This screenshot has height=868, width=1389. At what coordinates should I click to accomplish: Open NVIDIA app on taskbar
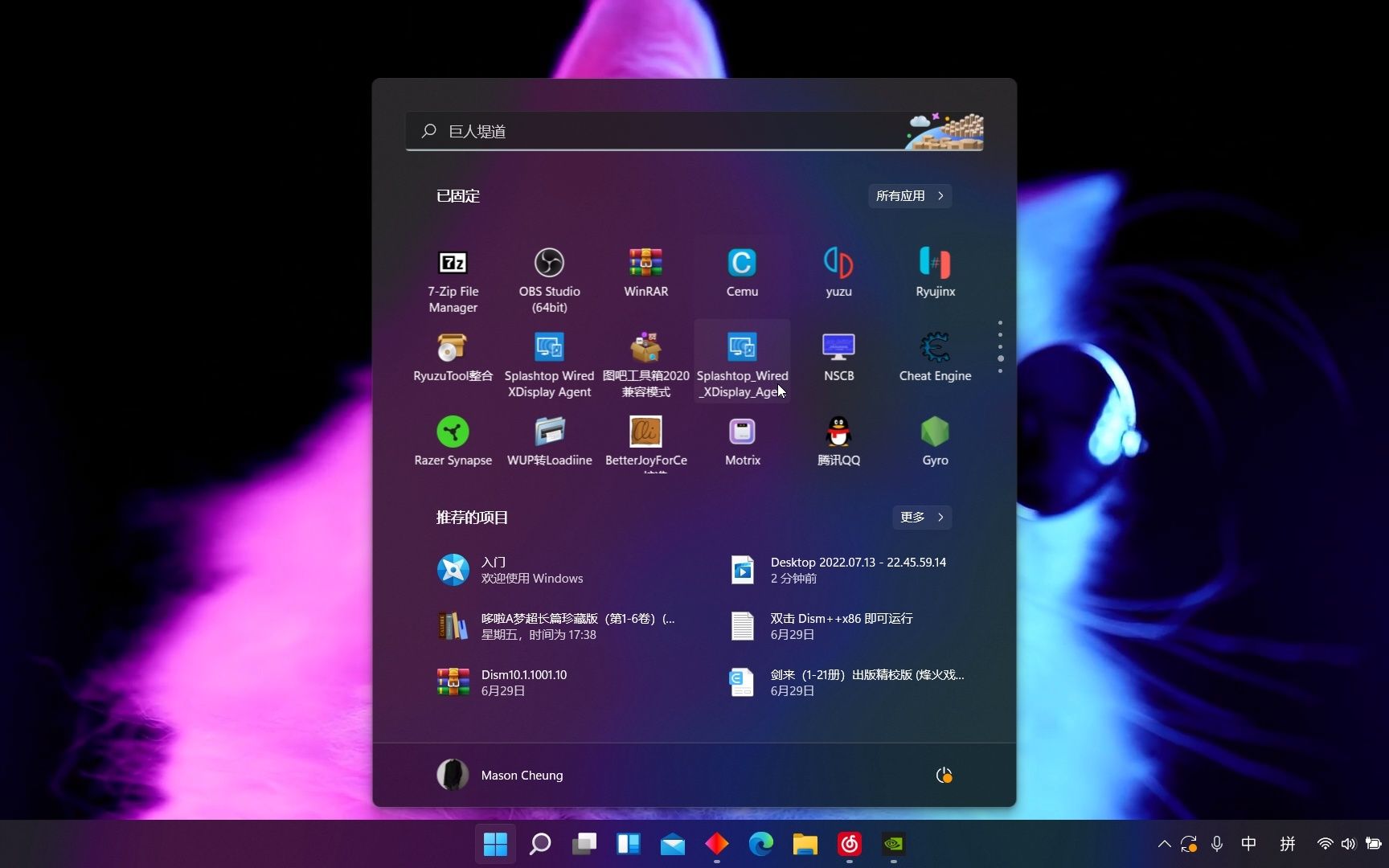(893, 844)
